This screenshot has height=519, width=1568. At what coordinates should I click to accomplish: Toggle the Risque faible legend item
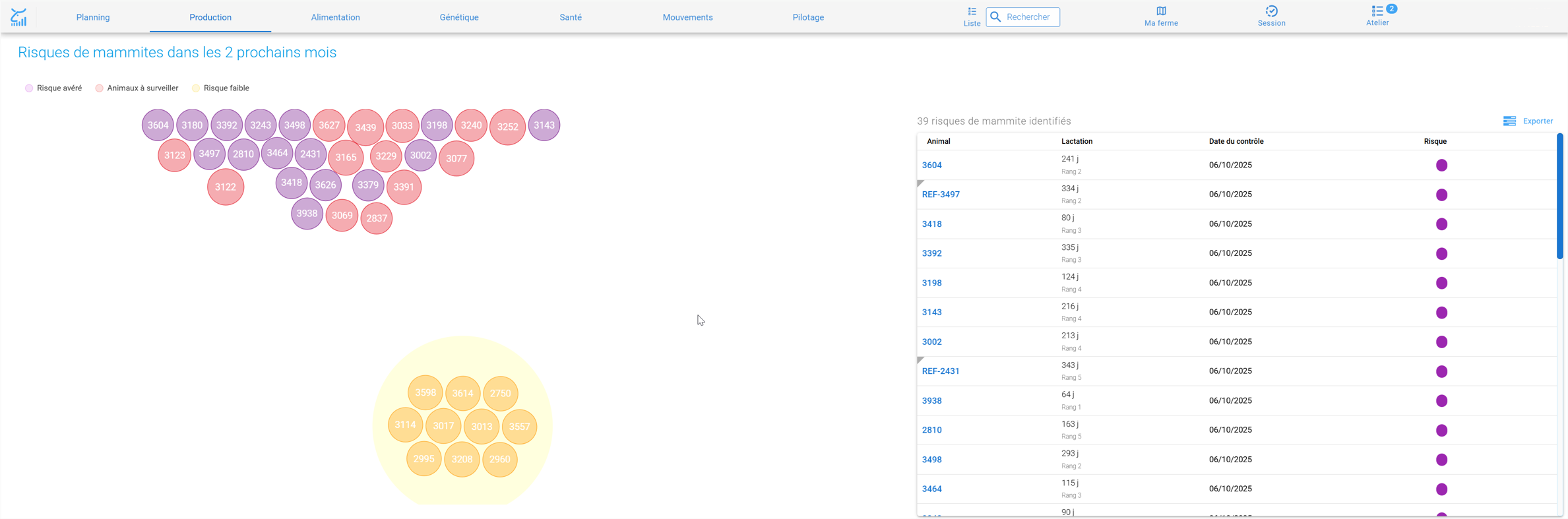[220, 88]
